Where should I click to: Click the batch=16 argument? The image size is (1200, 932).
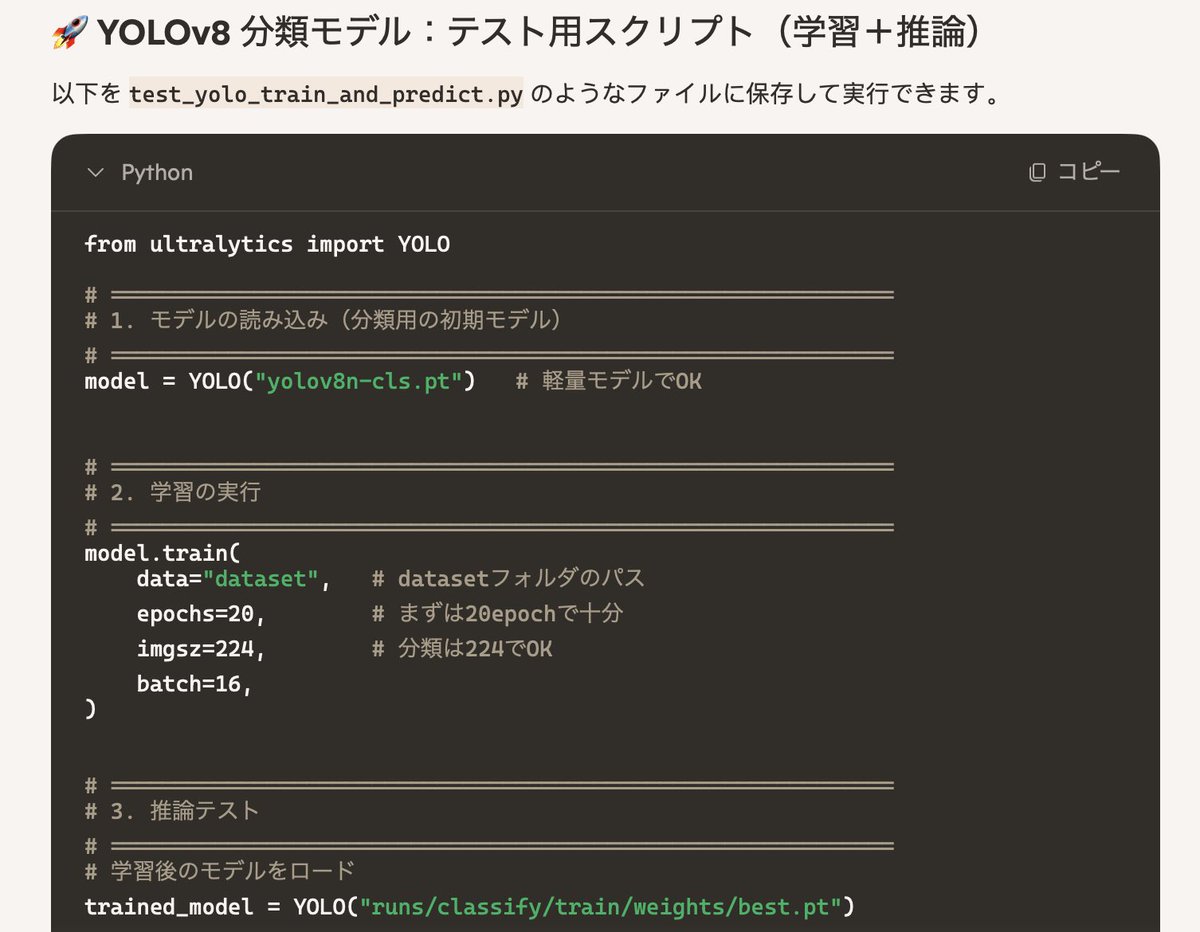point(195,685)
